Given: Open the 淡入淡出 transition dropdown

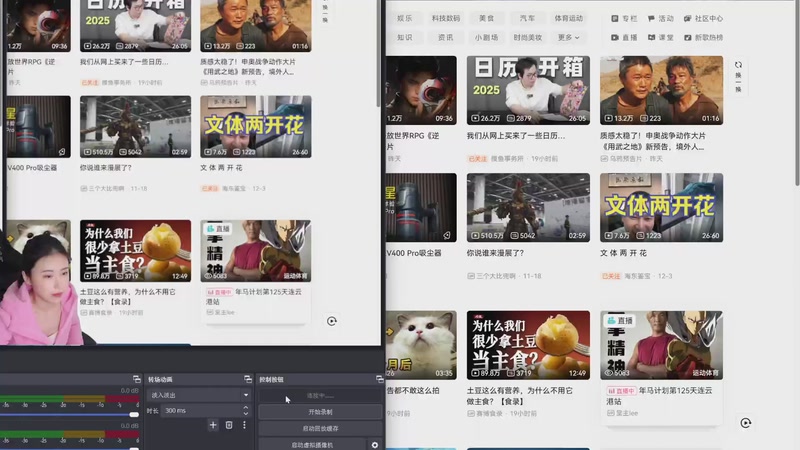Looking at the screenshot, I should tap(199, 395).
